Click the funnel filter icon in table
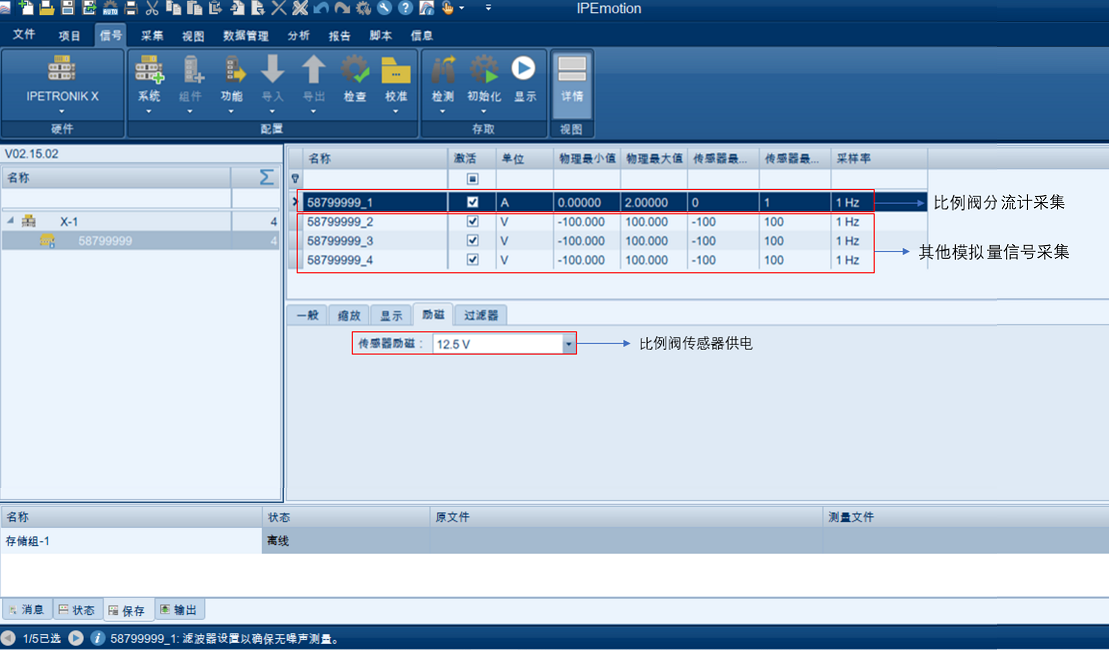Viewport: 1109px width, 650px height. coord(296,179)
